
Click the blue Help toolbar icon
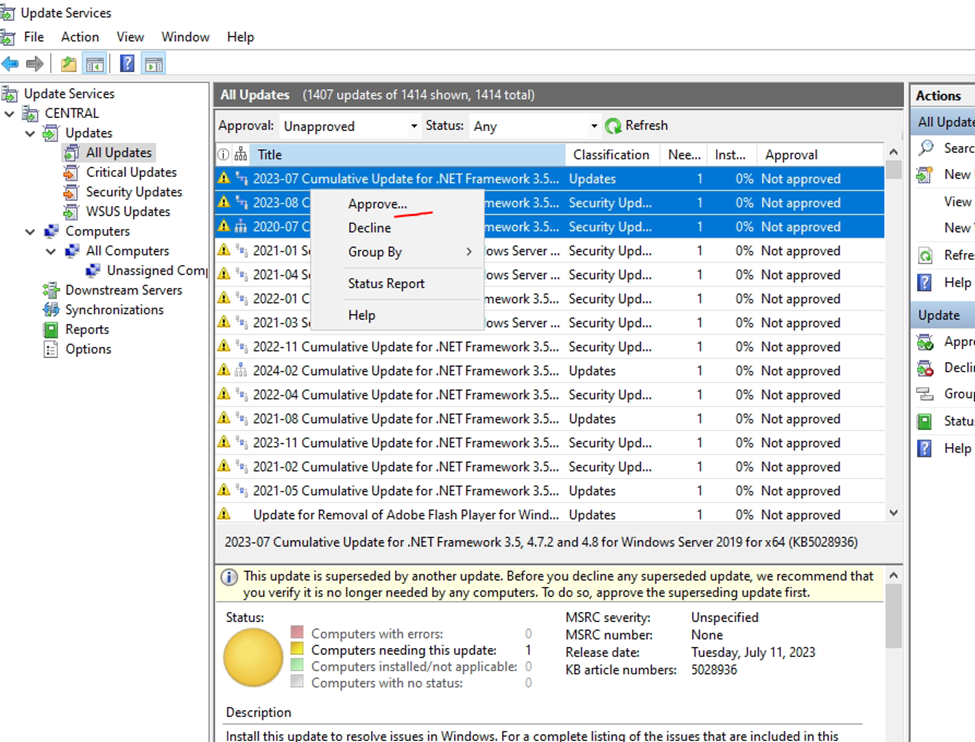pos(127,64)
